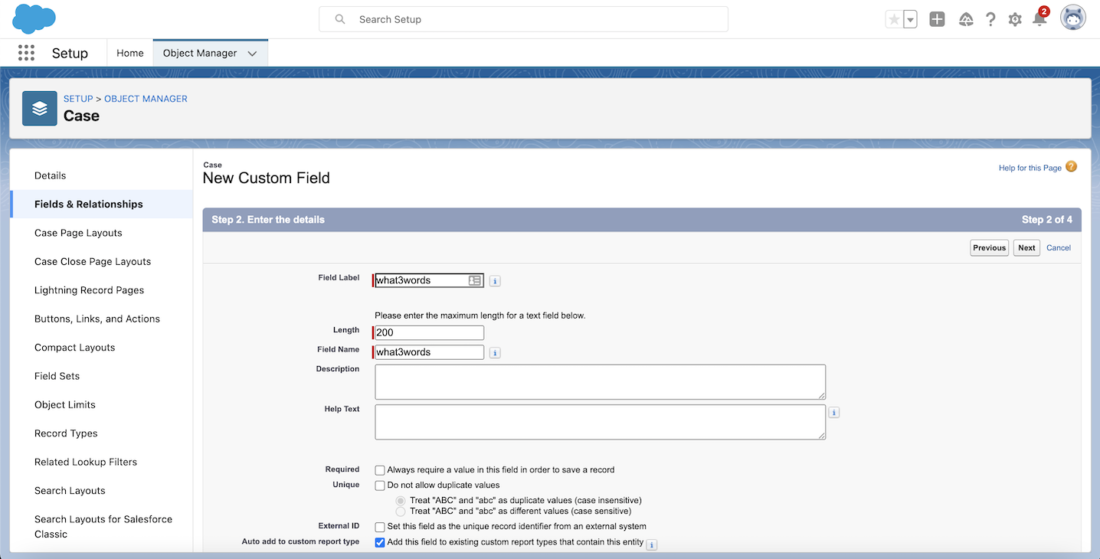Open Case Close Page Layouts
1100x559 pixels.
point(93,262)
